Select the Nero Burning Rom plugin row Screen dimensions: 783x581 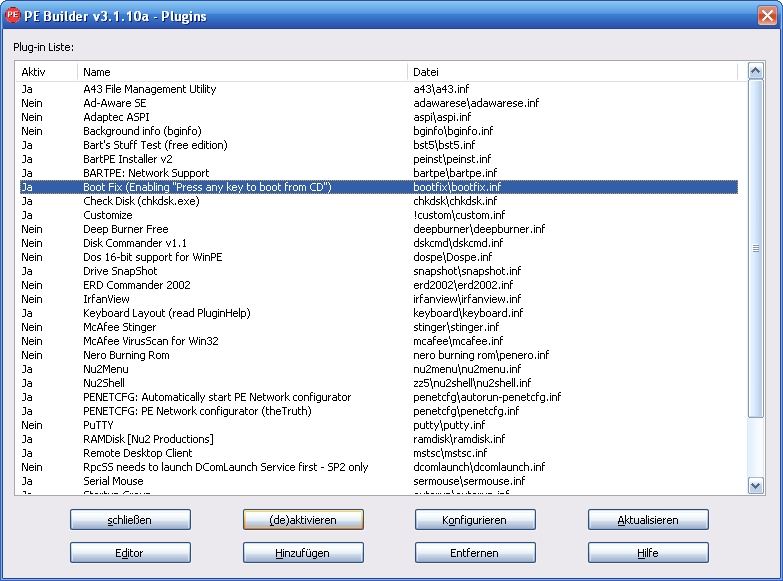(126, 355)
